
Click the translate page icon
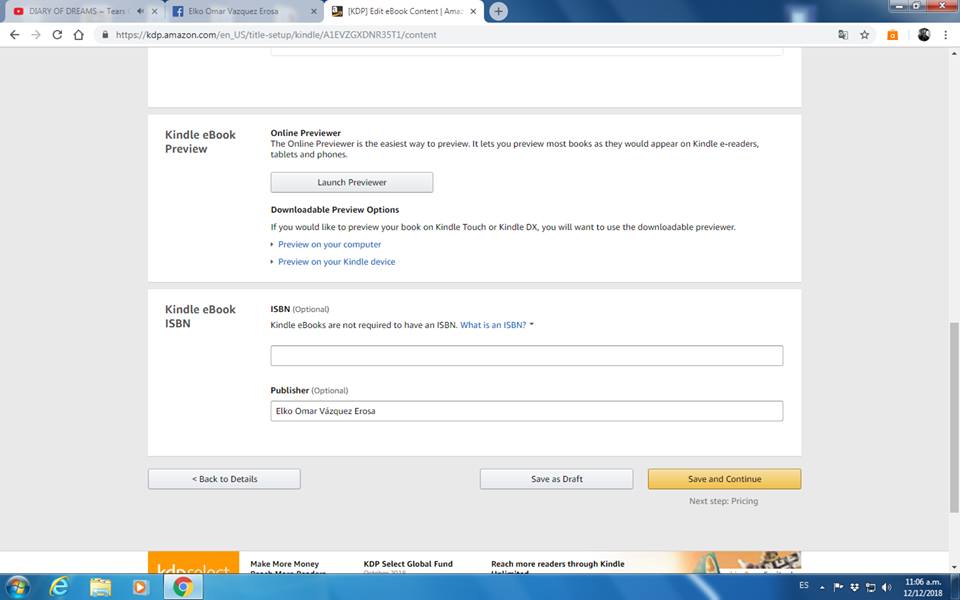coord(843,34)
